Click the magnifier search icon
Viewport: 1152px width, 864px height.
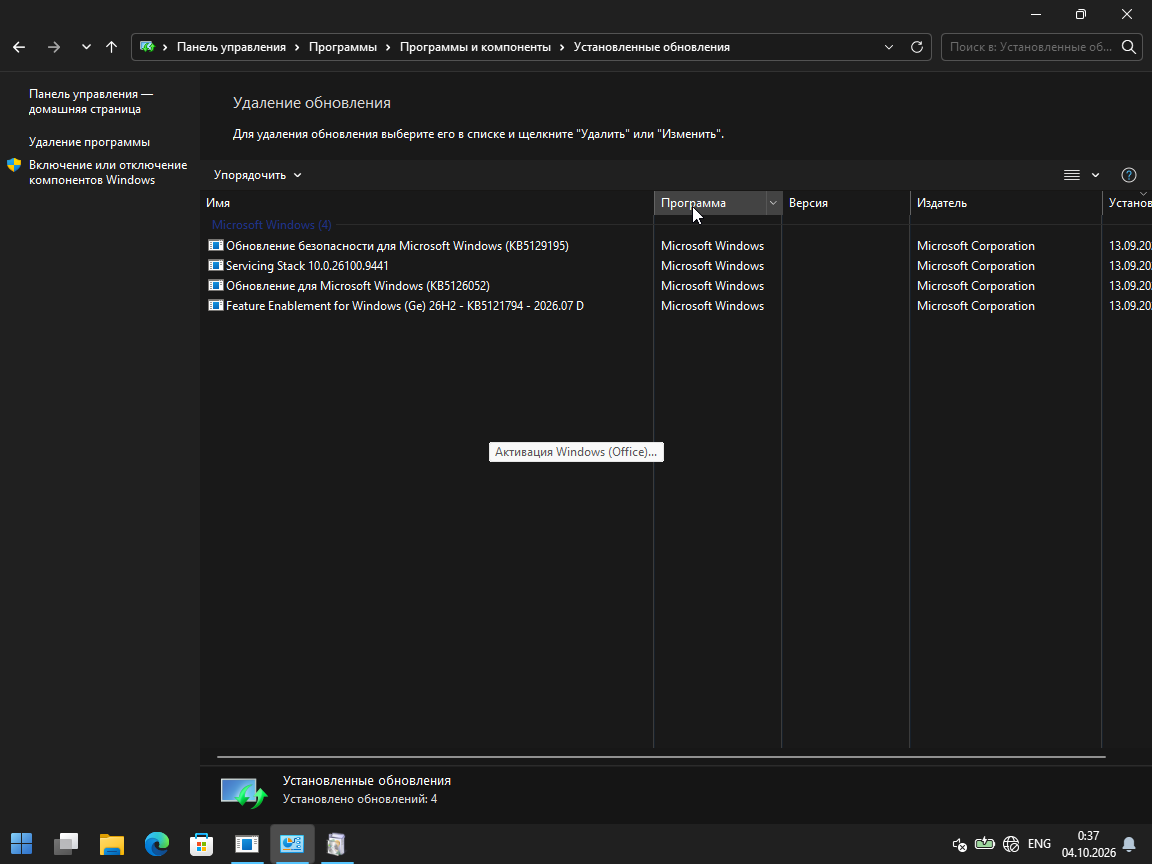point(1129,47)
